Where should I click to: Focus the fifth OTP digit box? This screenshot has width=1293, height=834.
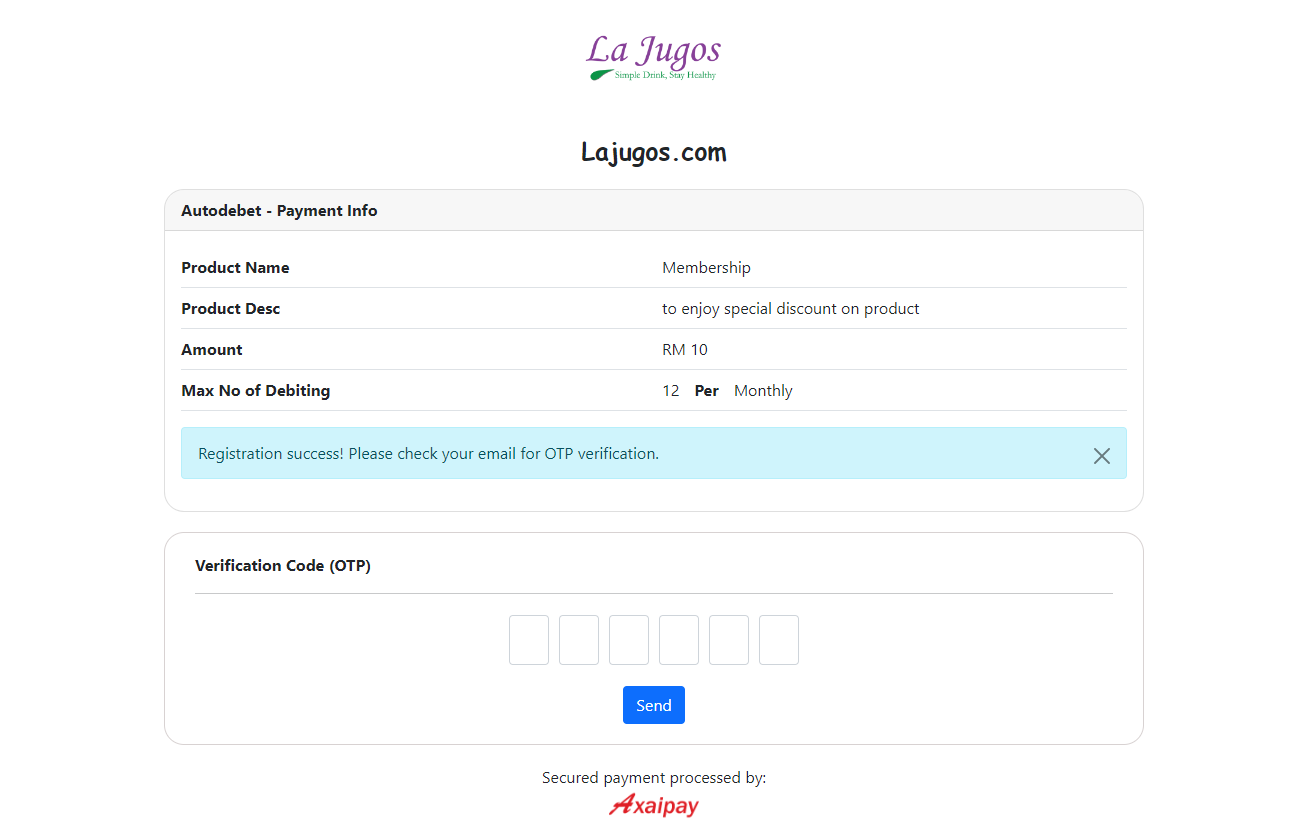pyautogui.click(x=729, y=640)
